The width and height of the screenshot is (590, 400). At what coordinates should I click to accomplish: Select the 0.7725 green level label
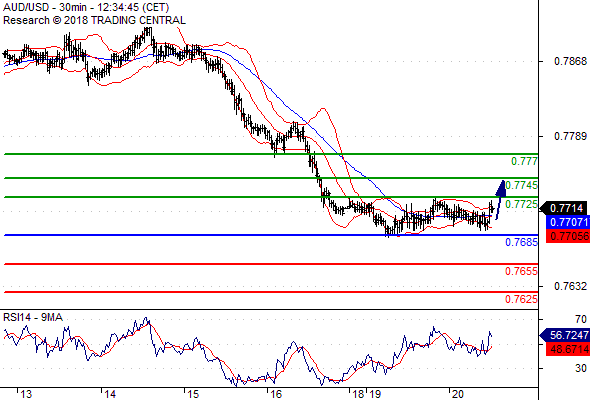[x=521, y=204]
